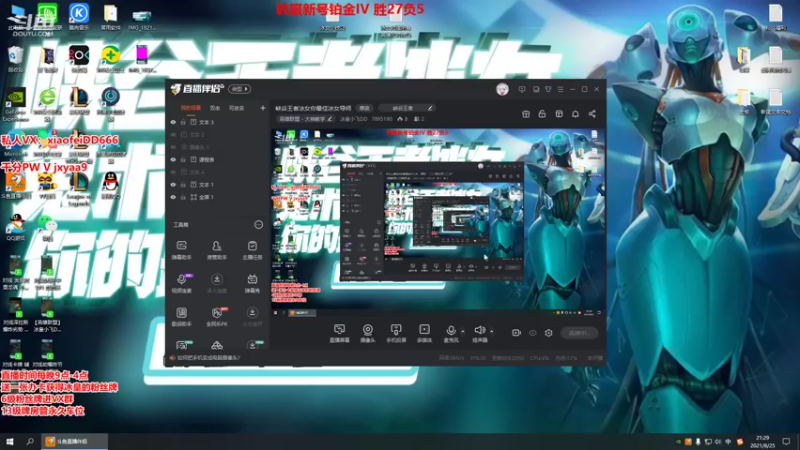Click the calendar-box icon left of bell
Viewport: 800px width, 450px height.
click(x=559, y=114)
